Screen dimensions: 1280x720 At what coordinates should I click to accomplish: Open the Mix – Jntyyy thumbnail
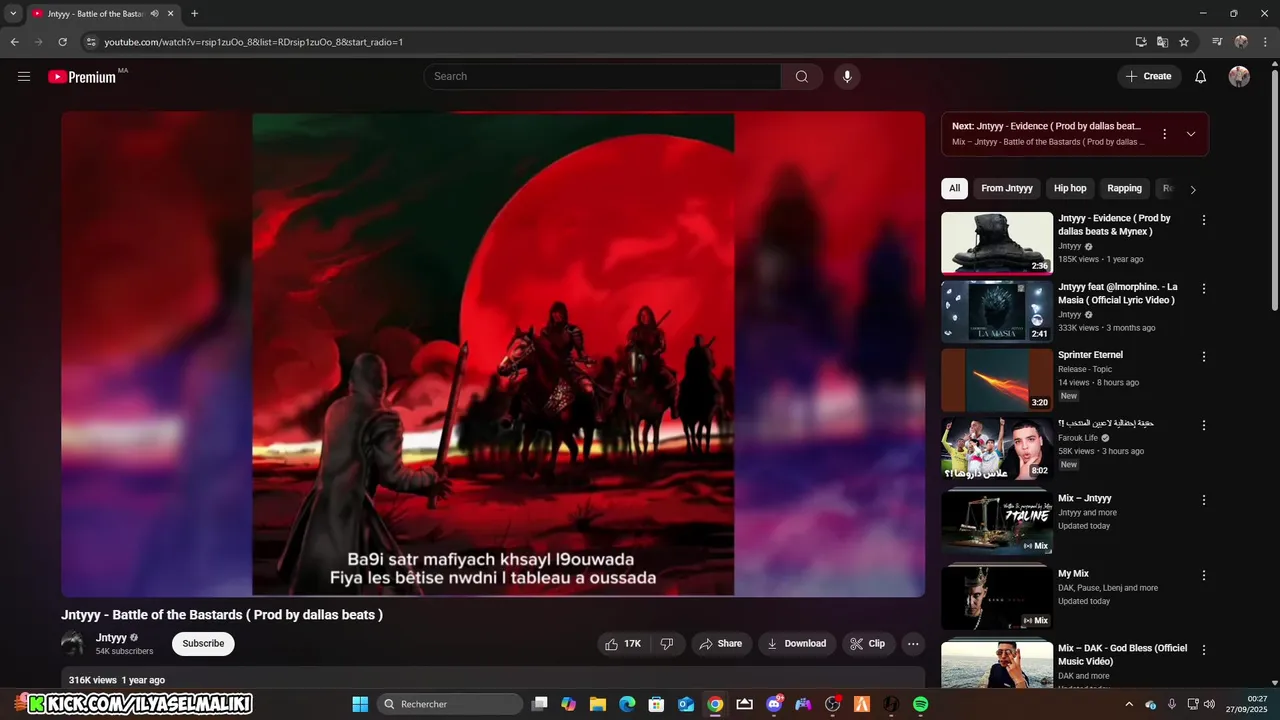(x=997, y=522)
